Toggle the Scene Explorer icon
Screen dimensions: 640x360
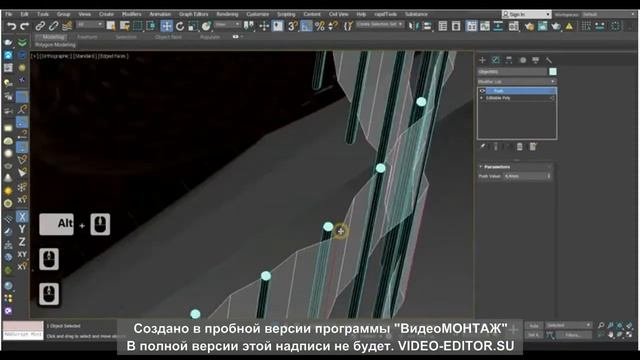[x=443, y=27]
